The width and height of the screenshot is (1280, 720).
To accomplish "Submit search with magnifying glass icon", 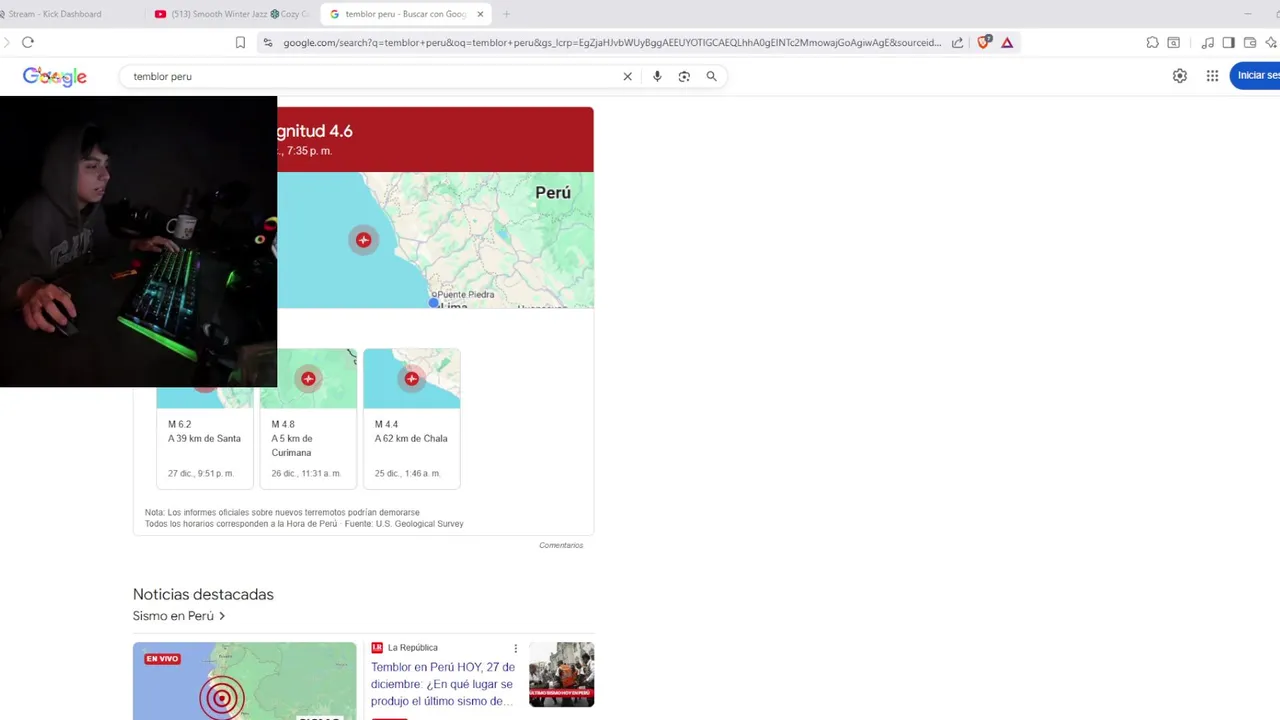I will (712, 76).
